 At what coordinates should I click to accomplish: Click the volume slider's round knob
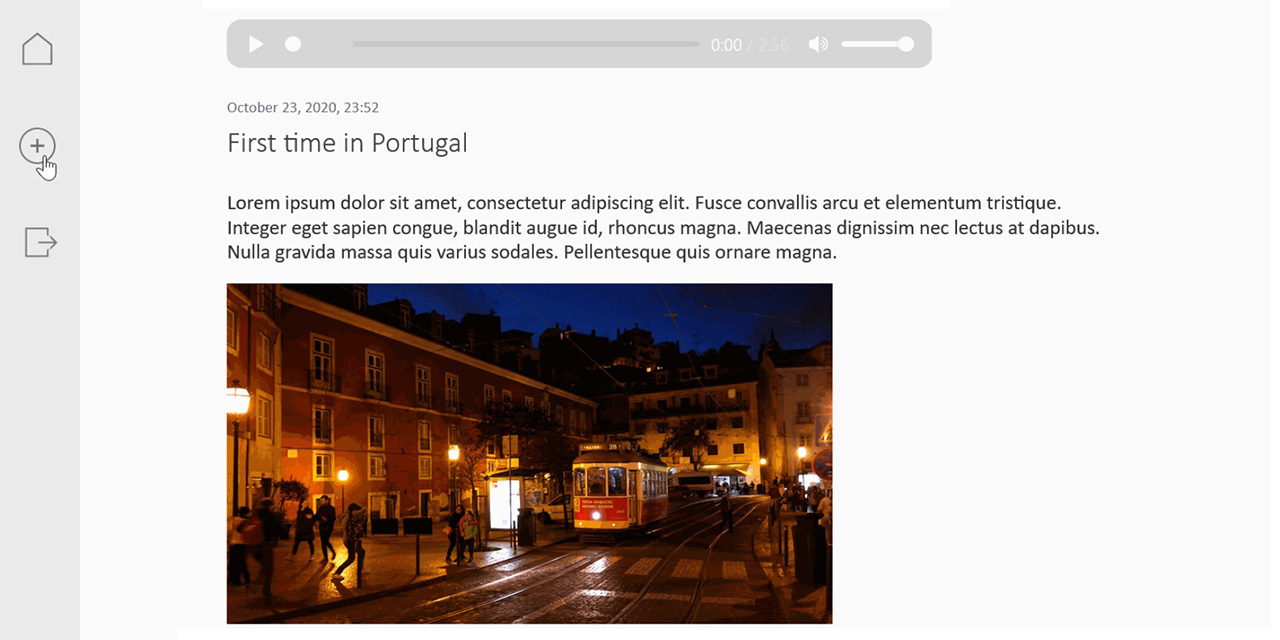(906, 44)
